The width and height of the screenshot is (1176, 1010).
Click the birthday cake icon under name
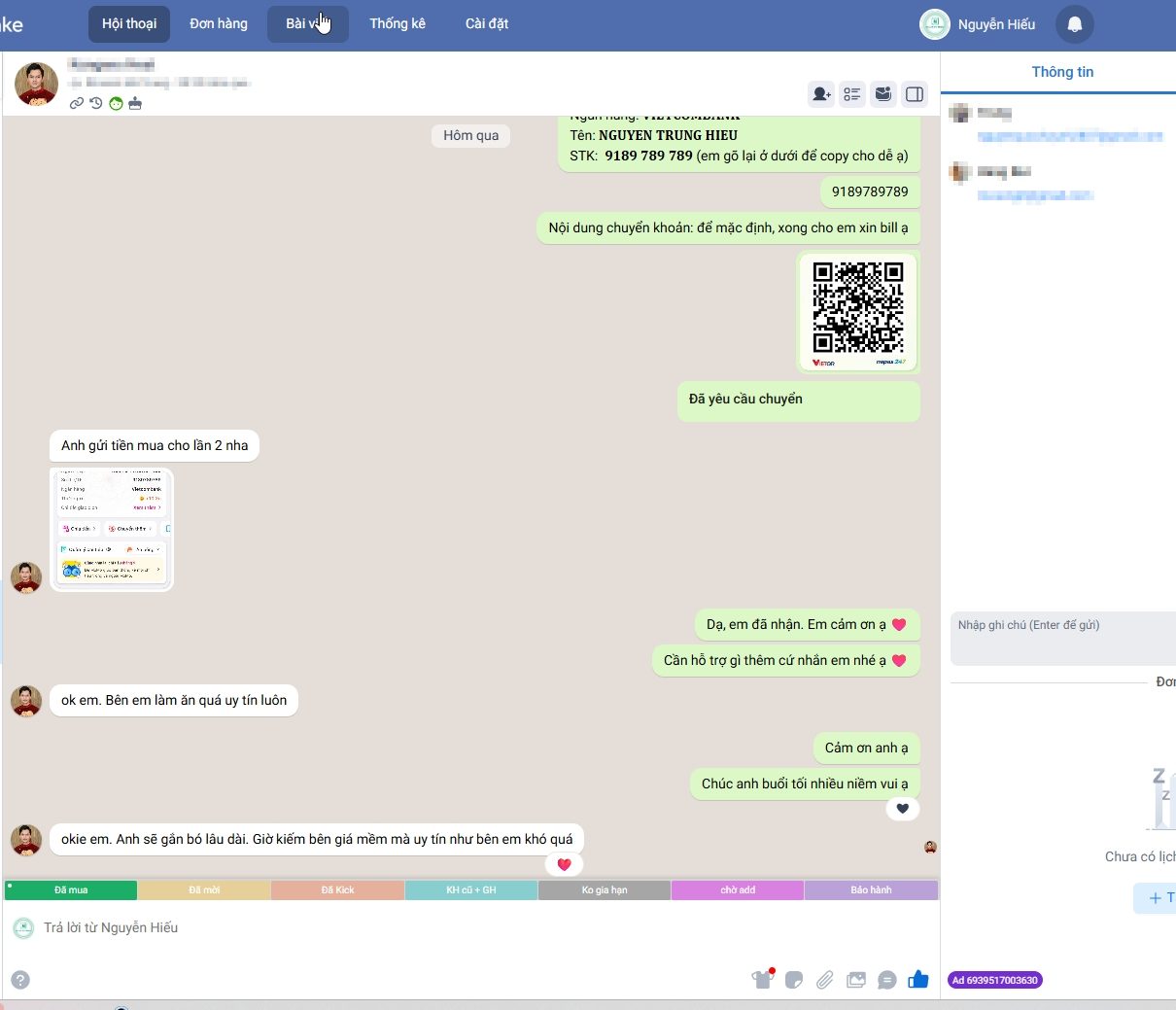pos(135,103)
